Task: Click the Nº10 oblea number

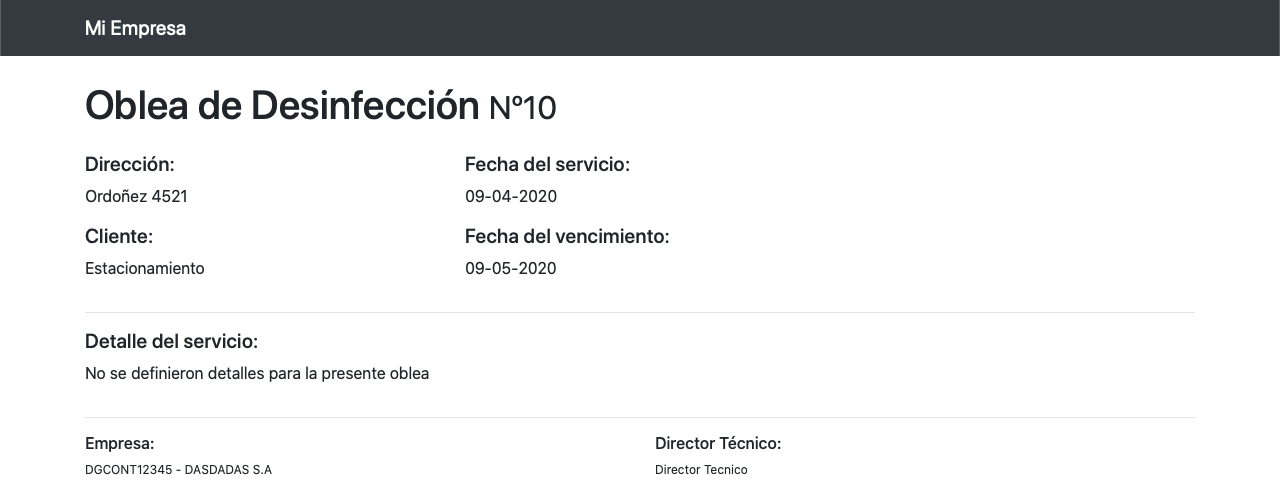Action: tap(522, 108)
